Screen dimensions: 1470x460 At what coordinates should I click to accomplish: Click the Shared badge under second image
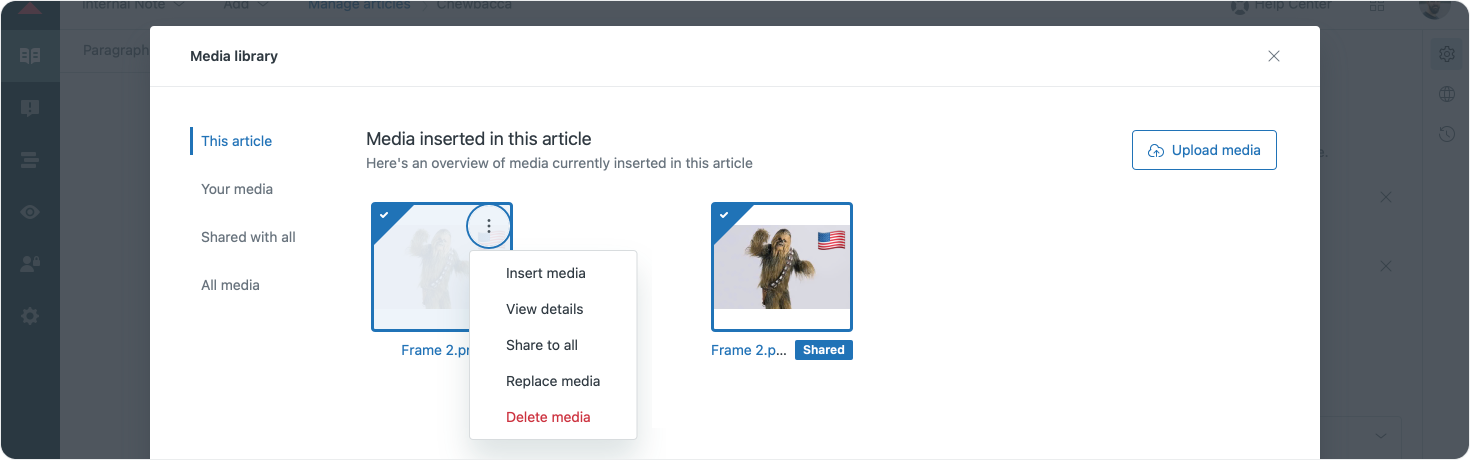point(824,350)
